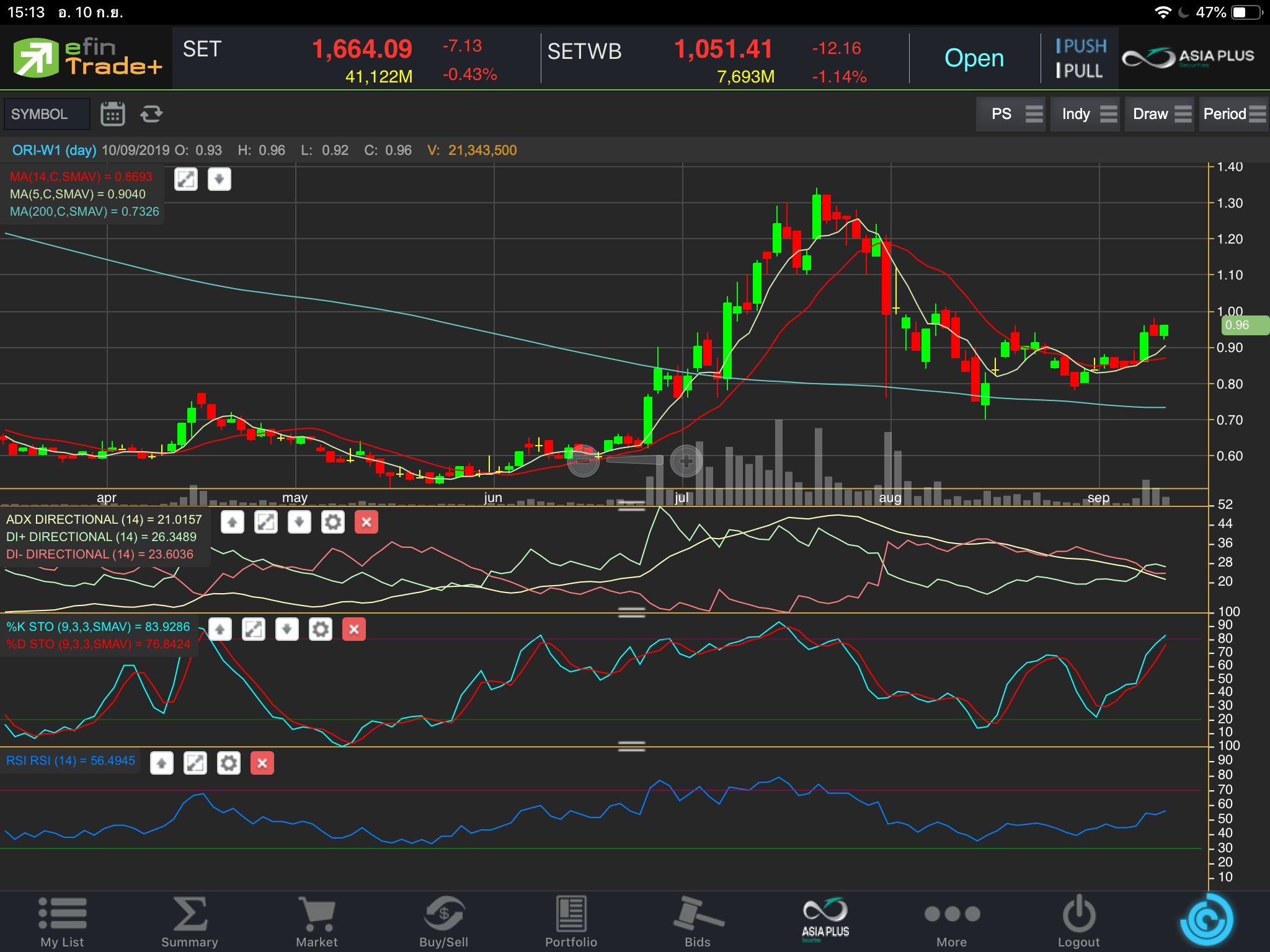Switch to PULL data mode

1080,71
